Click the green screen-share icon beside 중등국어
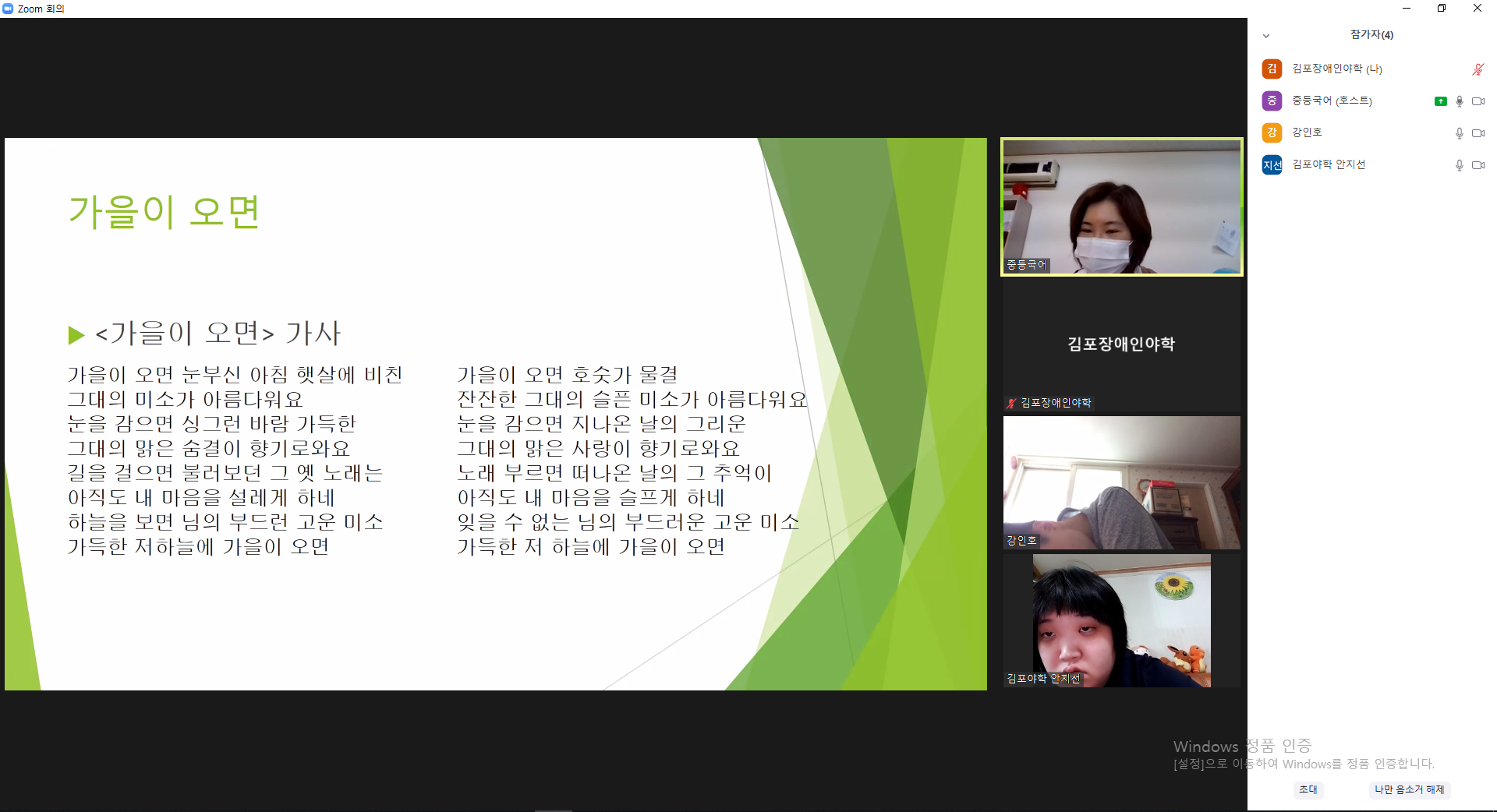 (1440, 101)
